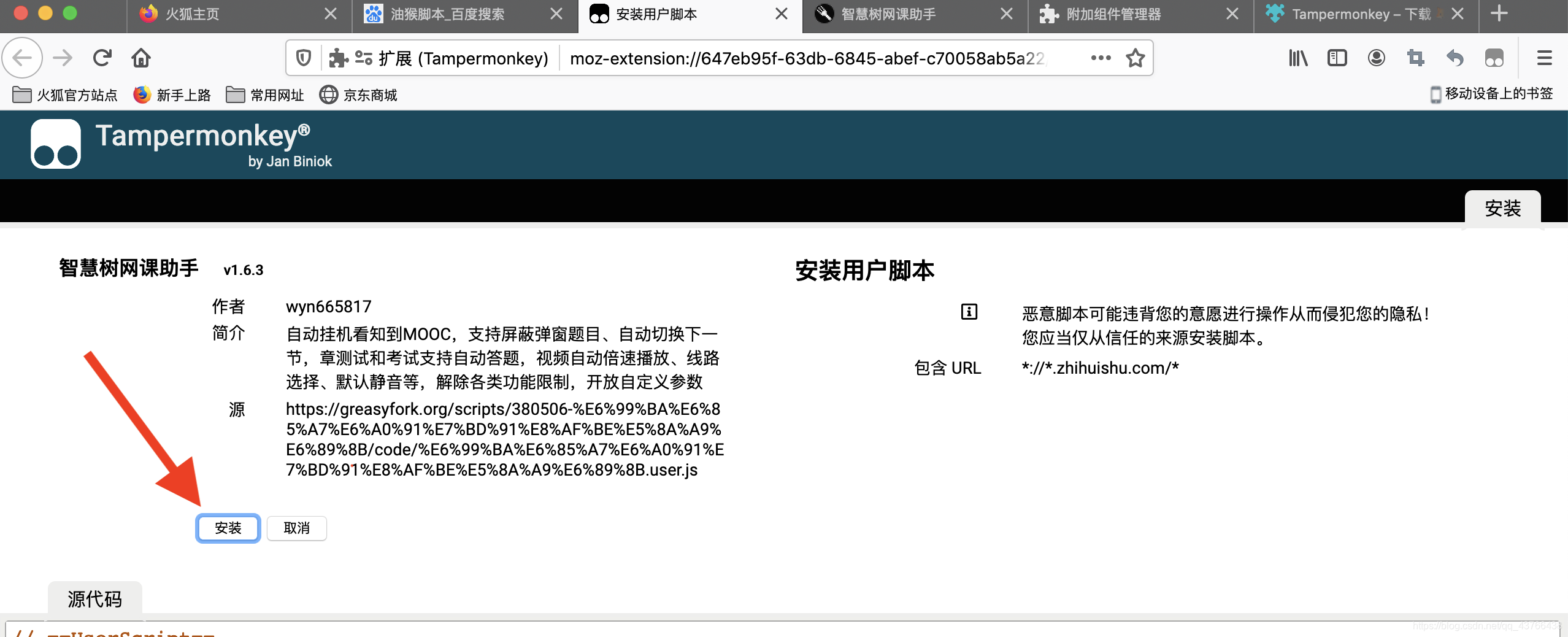The height and width of the screenshot is (637, 1568).
Task: Click the version label v1.6.3
Action: pos(244,270)
